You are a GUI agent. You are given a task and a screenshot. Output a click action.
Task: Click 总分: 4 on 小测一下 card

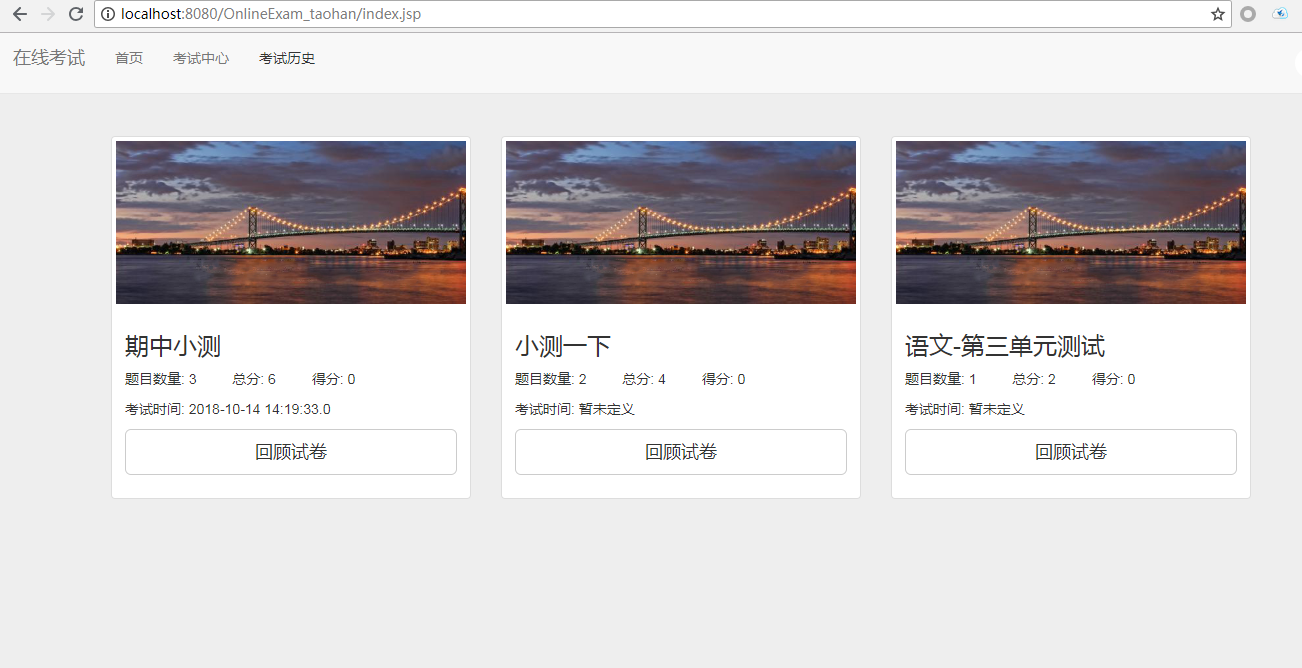coord(644,379)
